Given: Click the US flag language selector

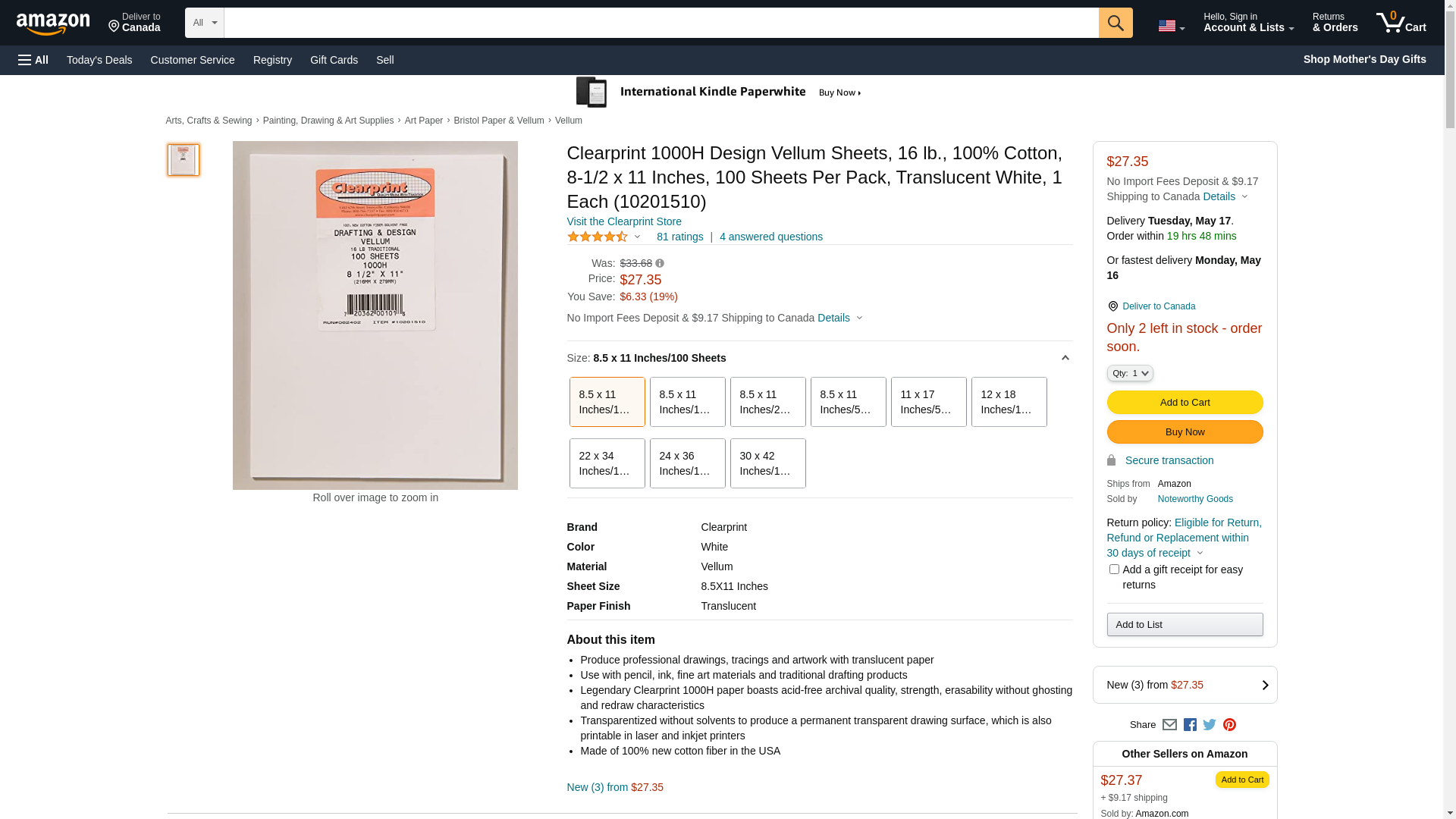Looking at the screenshot, I should click(x=1171, y=26).
